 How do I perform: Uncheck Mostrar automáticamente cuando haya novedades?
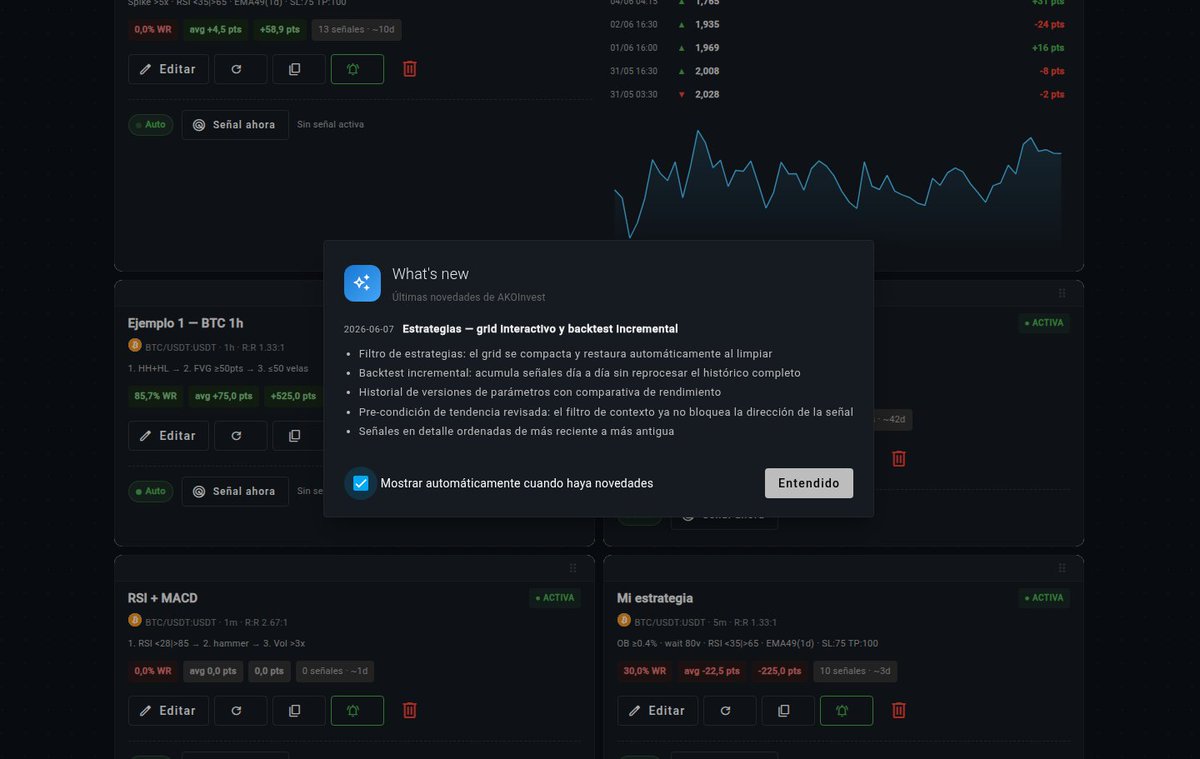[x=361, y=483]
